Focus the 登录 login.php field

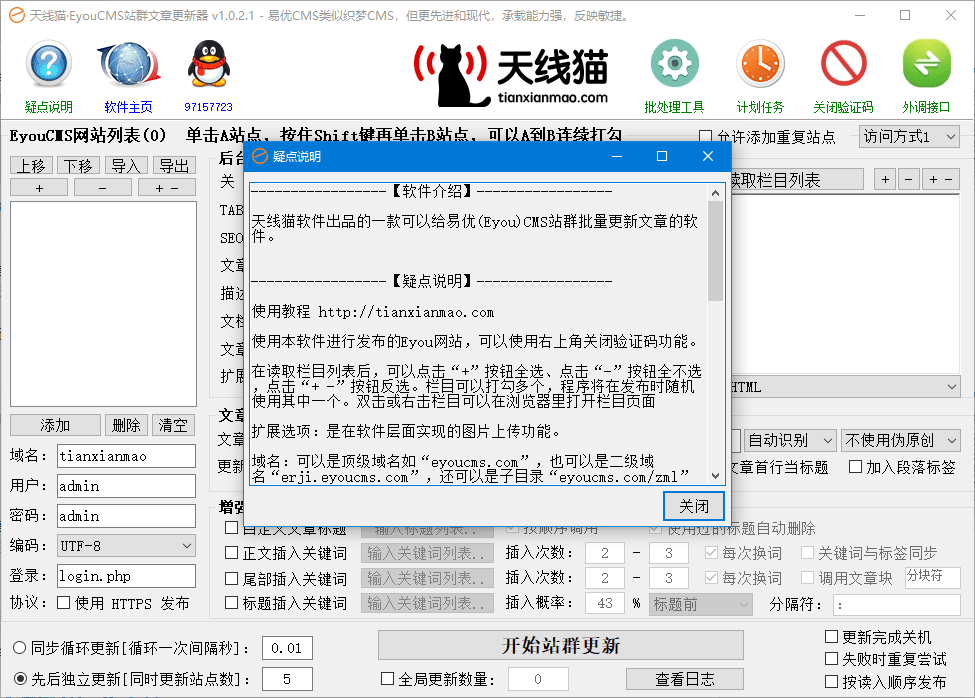coord(126,576)
